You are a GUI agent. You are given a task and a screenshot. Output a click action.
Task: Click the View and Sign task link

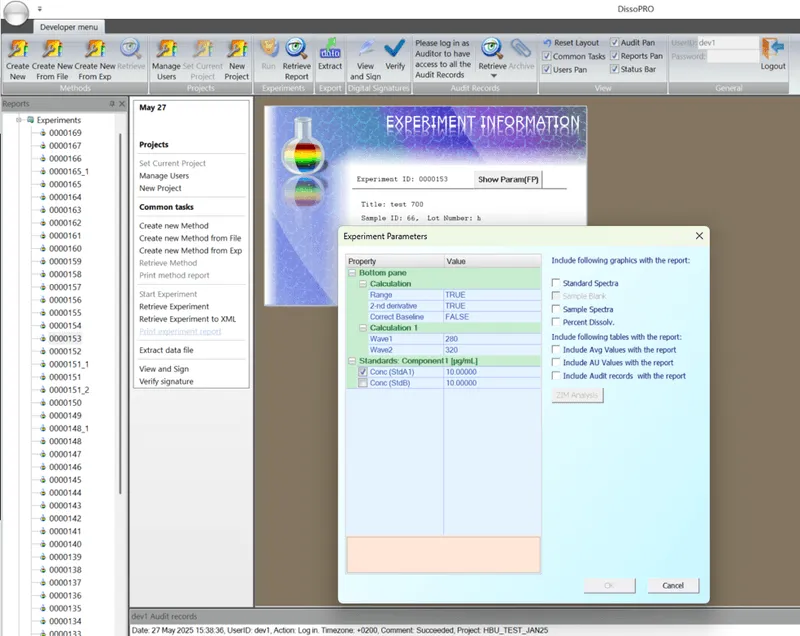[164, 369]
